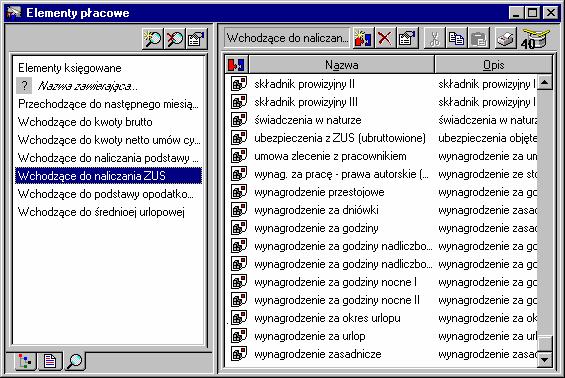The width and height of the screenshot is (565, 378).
Task: Click icon beside wynagrodzenie za okres urlopu
Action: [239, 318]
